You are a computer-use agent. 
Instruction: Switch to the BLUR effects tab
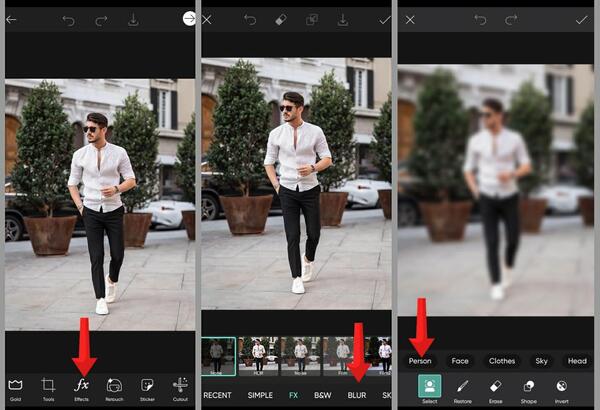click(x=357, y=395)
